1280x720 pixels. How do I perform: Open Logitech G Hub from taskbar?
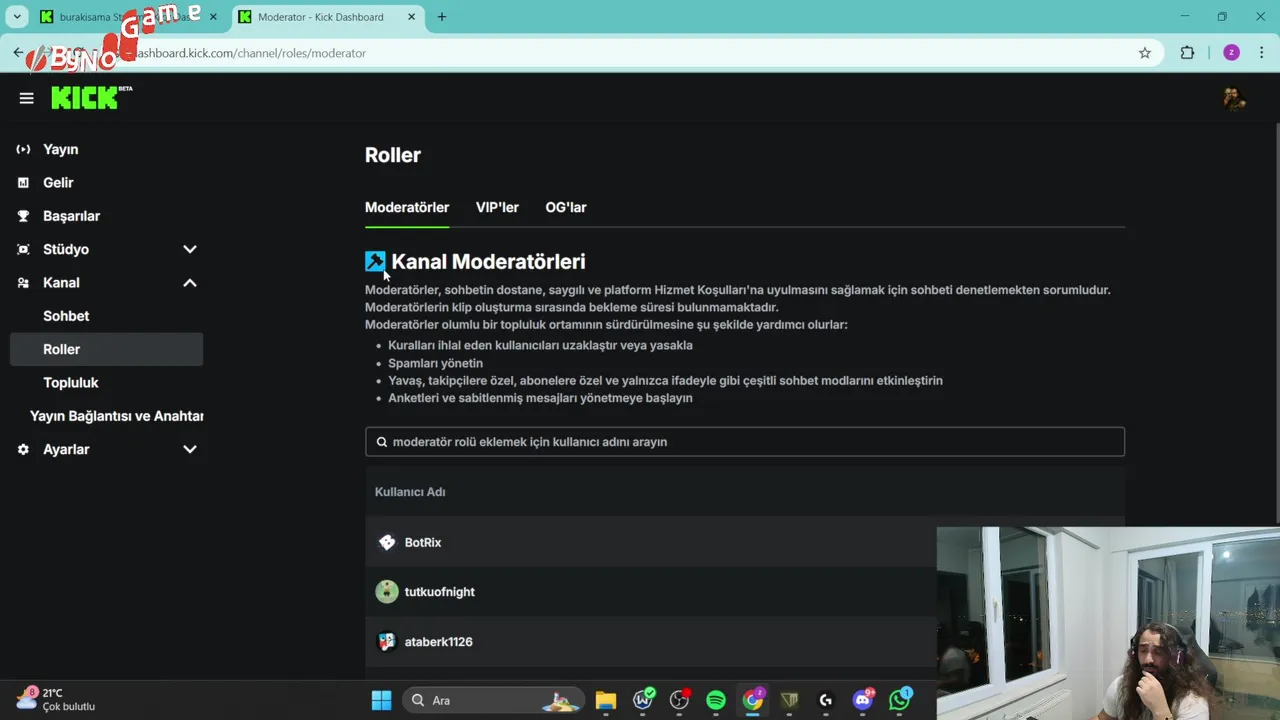tap(826, 700)
